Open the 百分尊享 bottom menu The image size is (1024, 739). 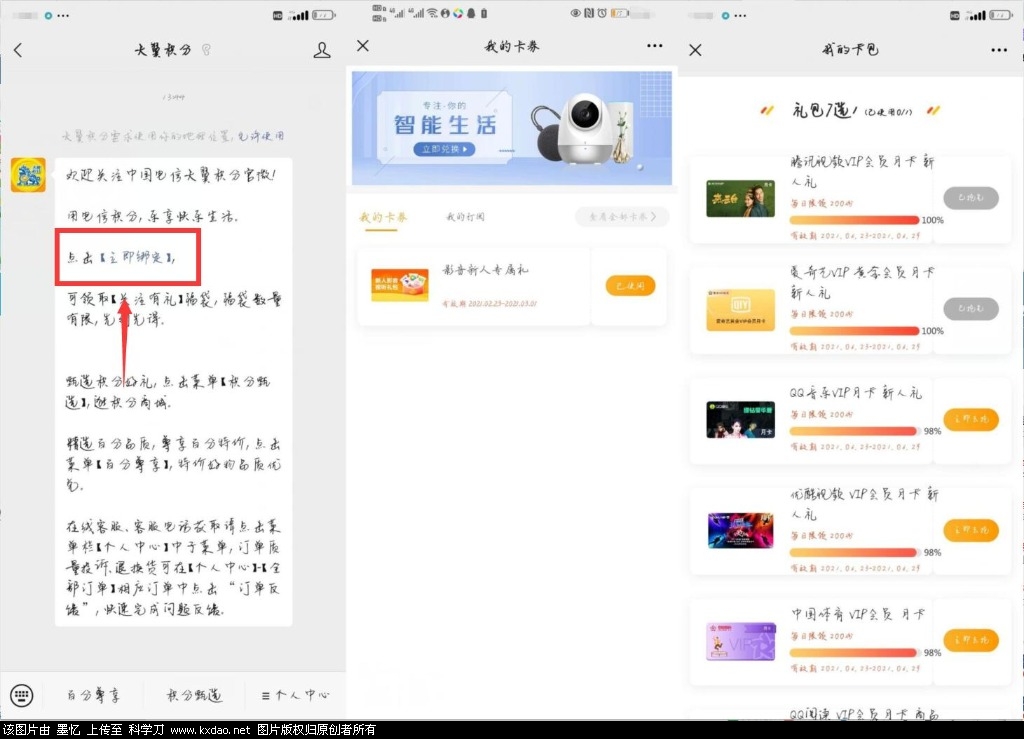click(x=93, y=695)
